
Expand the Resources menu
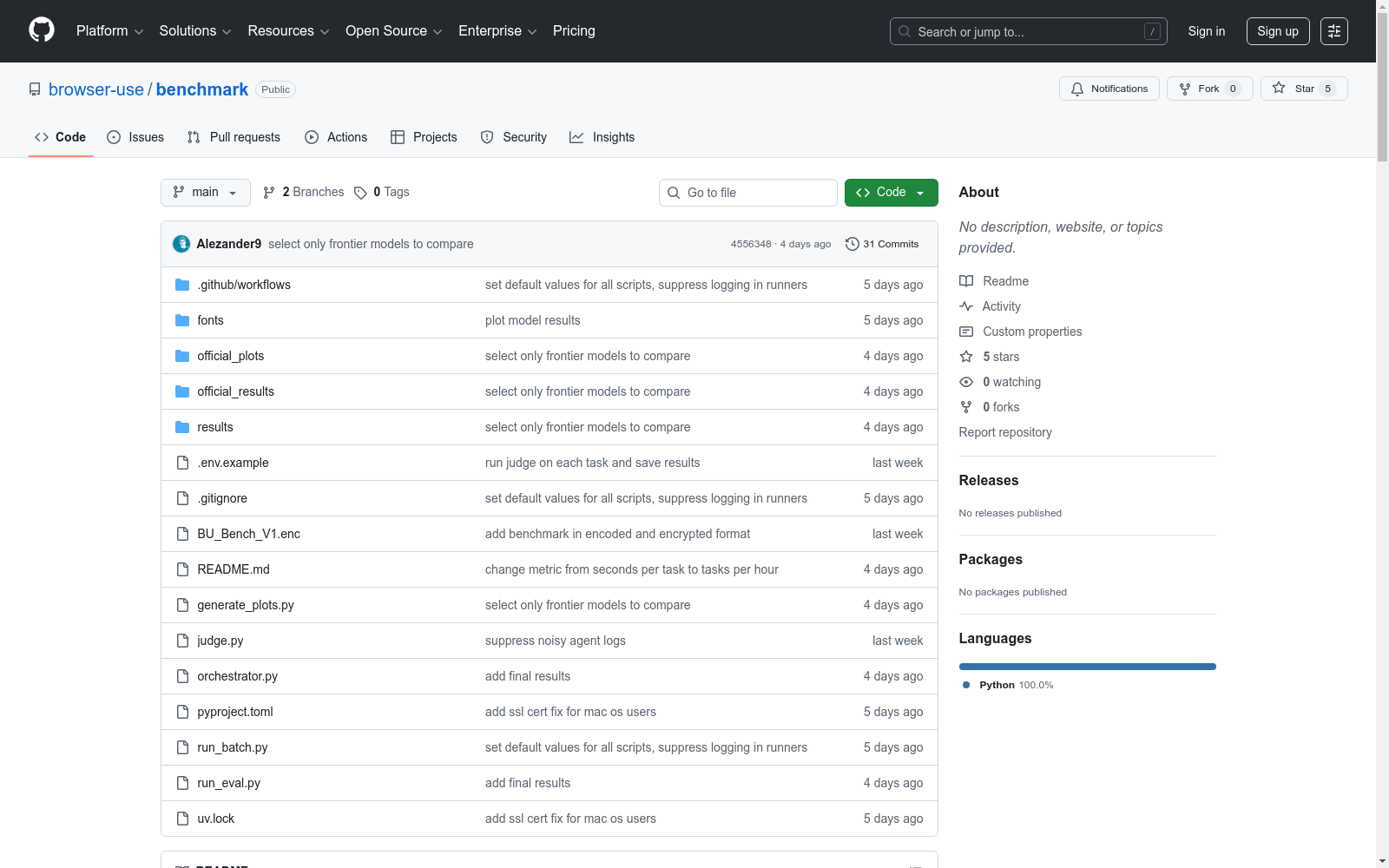point(288,31)
